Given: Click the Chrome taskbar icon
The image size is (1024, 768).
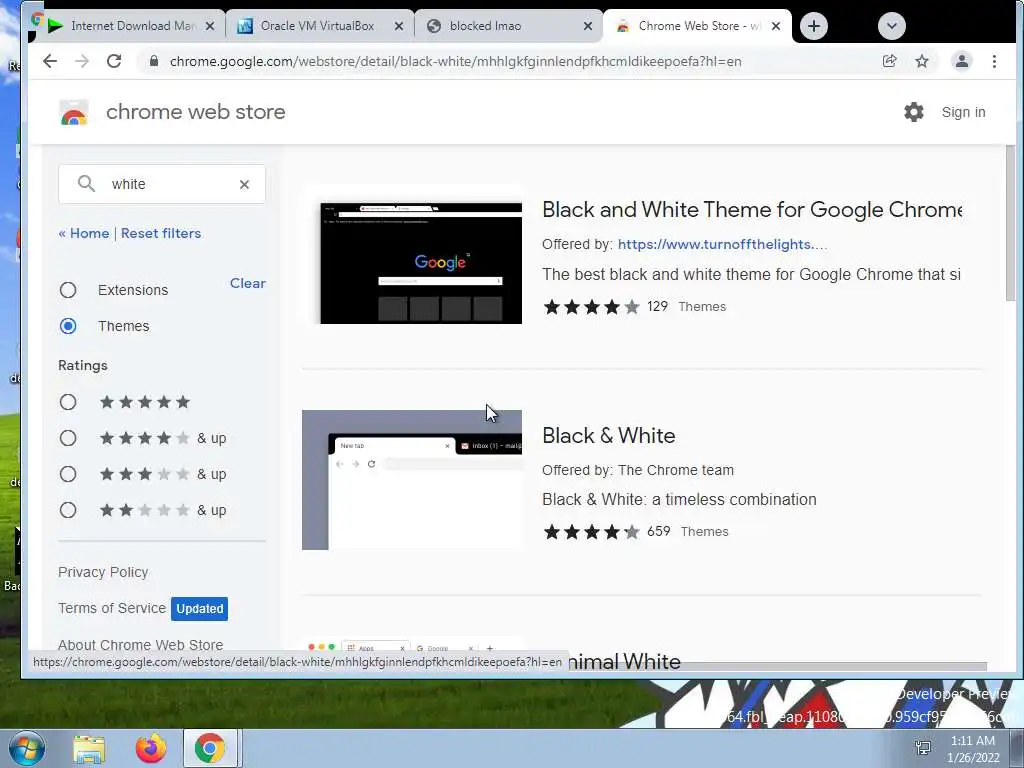Looking at the screenshot, I should click(210, 749).
